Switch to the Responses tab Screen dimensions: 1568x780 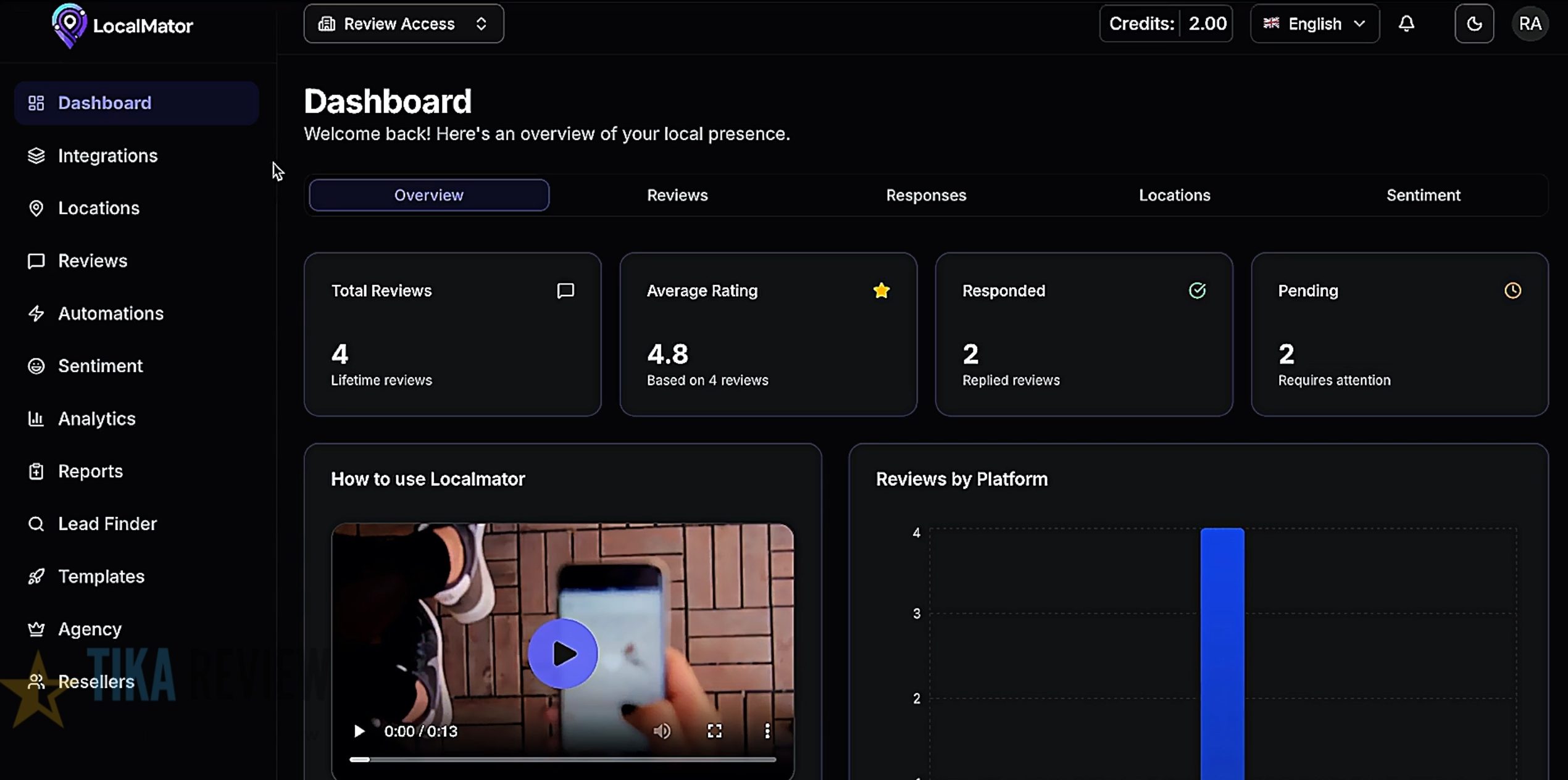926,195
